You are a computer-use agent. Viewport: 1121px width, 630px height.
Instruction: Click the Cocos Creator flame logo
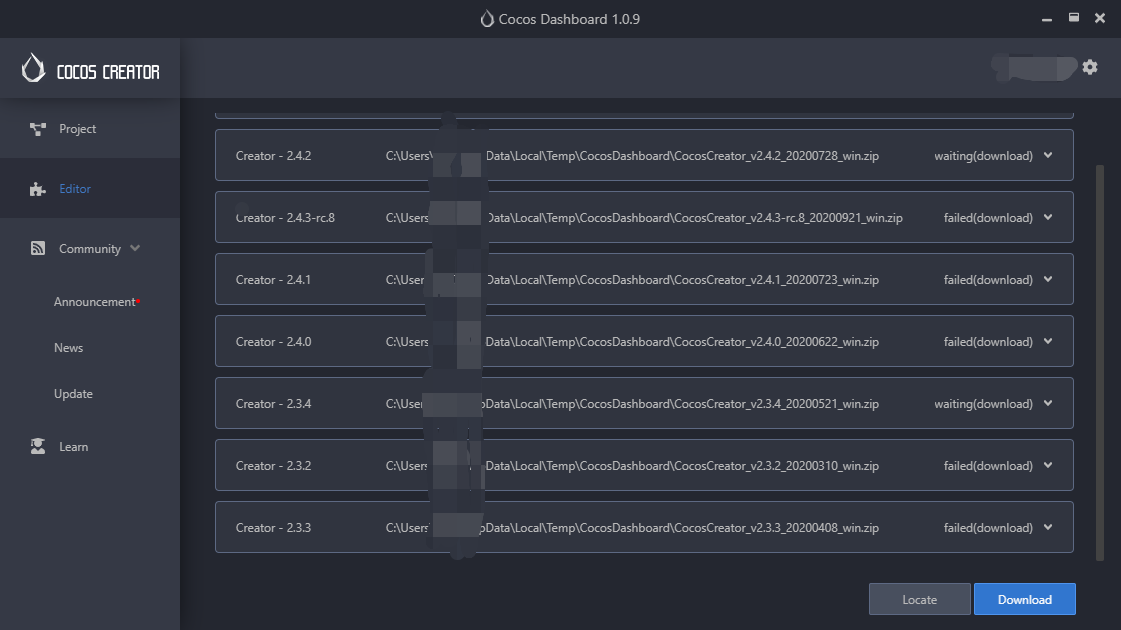tap(33, 68)
